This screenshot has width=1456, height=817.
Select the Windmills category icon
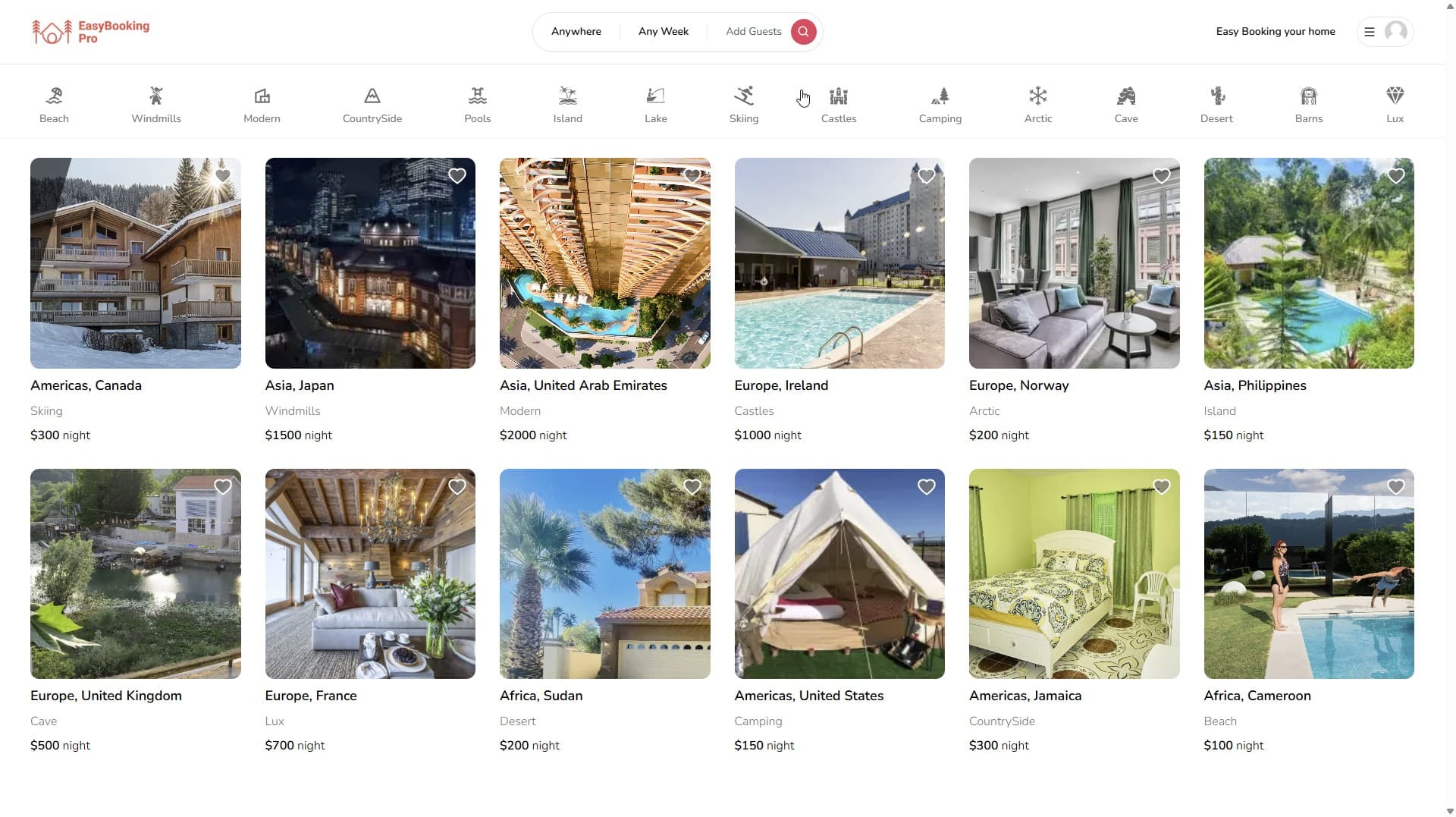click(x=156, y=96)
